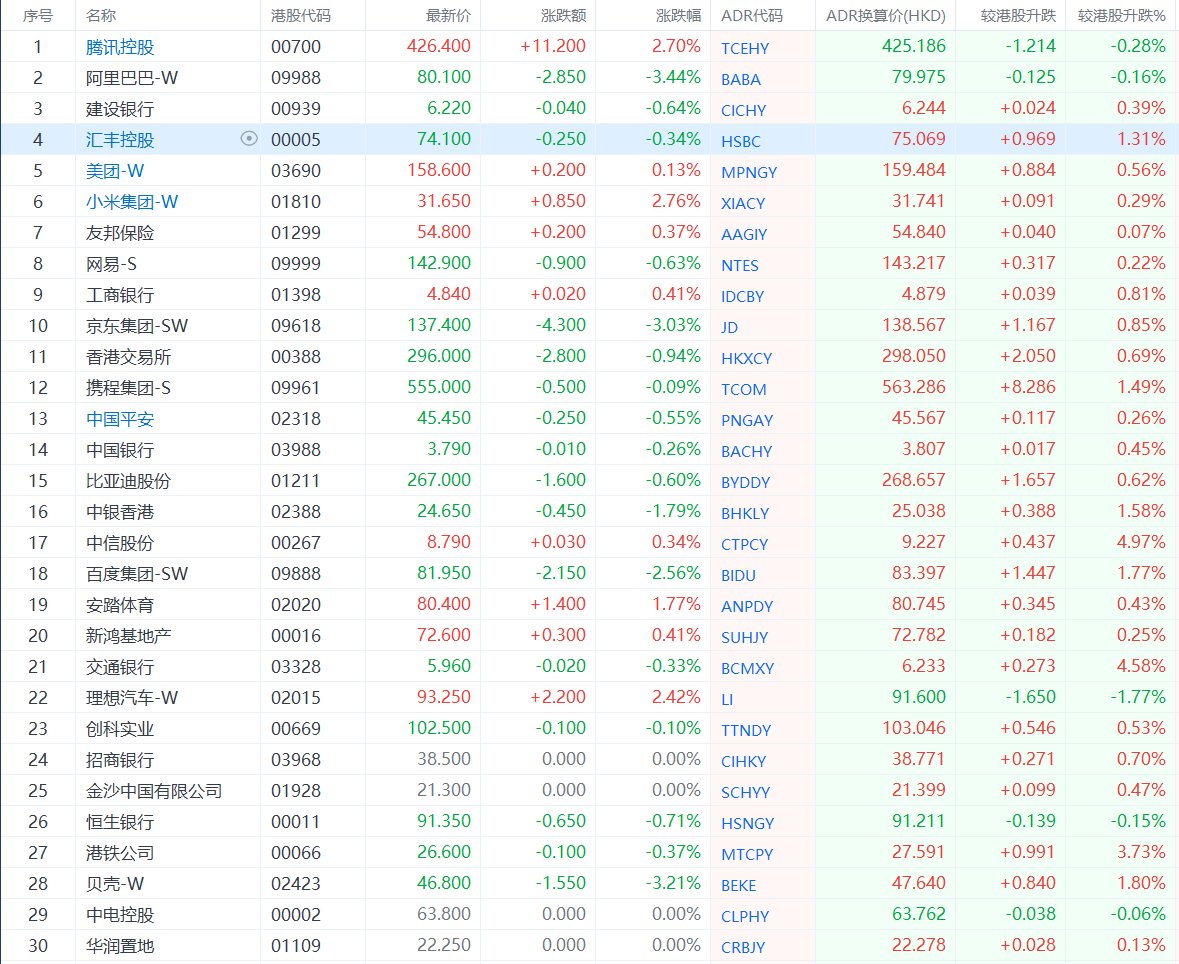
Task: Select the 金沙中国有限公司 row name
Action: (x=154, y=791)
